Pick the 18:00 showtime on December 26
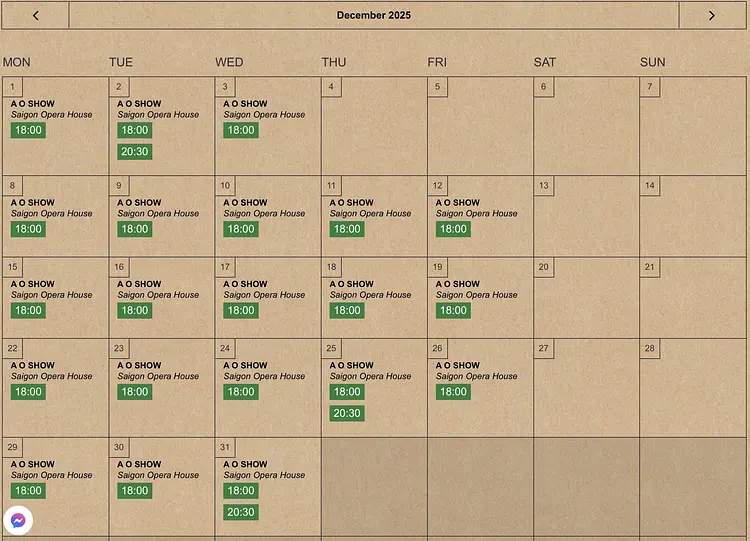 [453, 391]
